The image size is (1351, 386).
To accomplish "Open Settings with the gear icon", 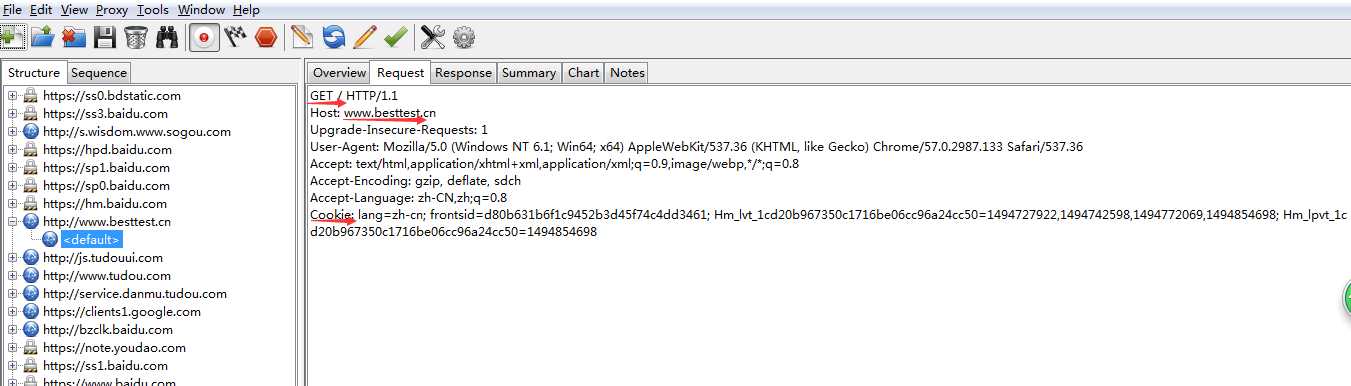I will coord(463,38).
